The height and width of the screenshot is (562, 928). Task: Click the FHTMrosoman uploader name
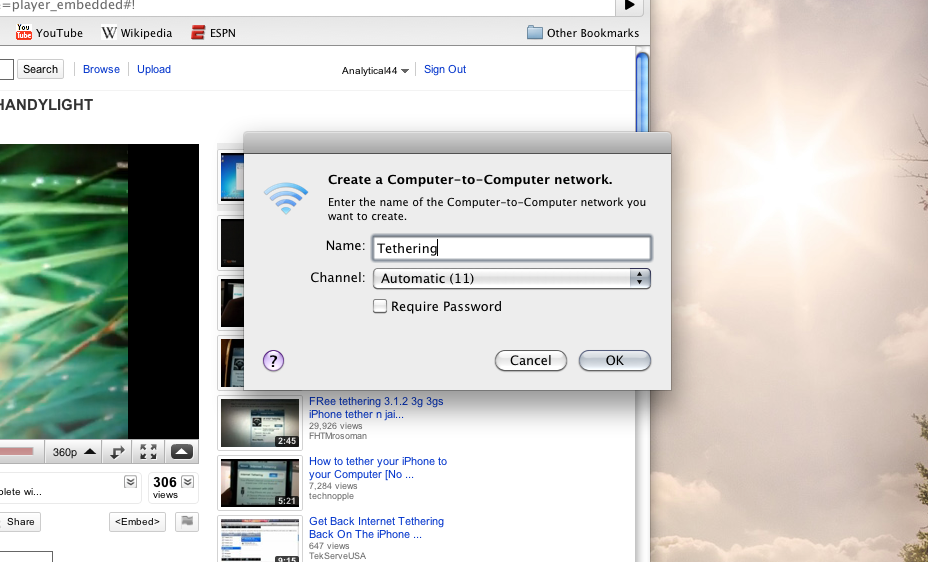pos(338,436)
